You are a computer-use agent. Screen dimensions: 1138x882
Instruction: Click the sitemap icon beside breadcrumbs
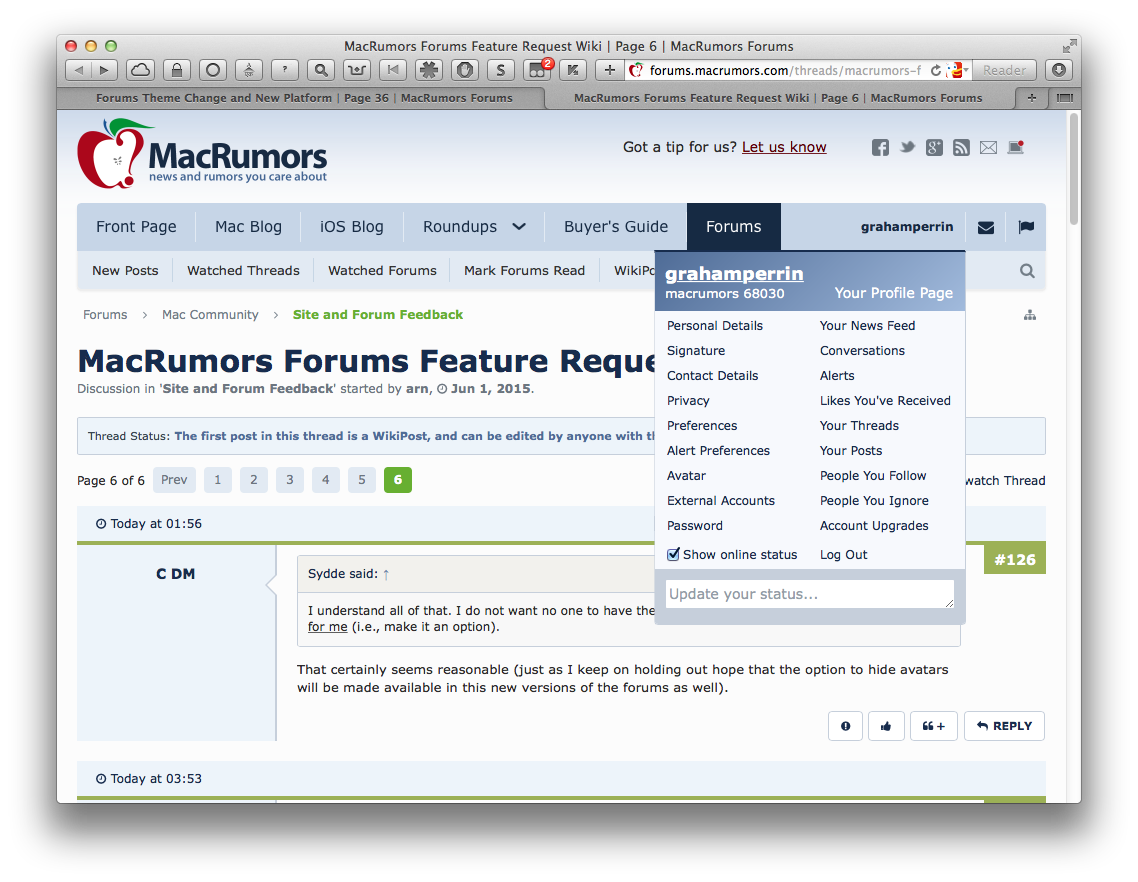[1030, 315]
